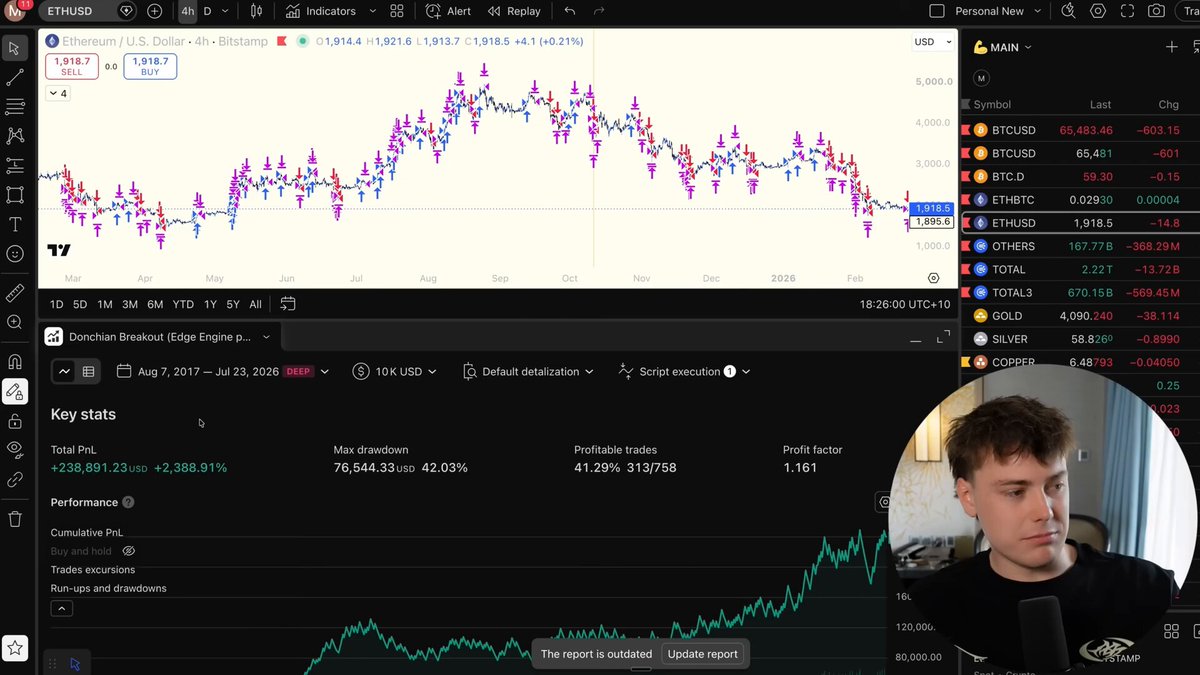This screenshot has height=675, width=1200.
Task: Add symbol to watchlist plus icon
Action: tap(1172, 47)
